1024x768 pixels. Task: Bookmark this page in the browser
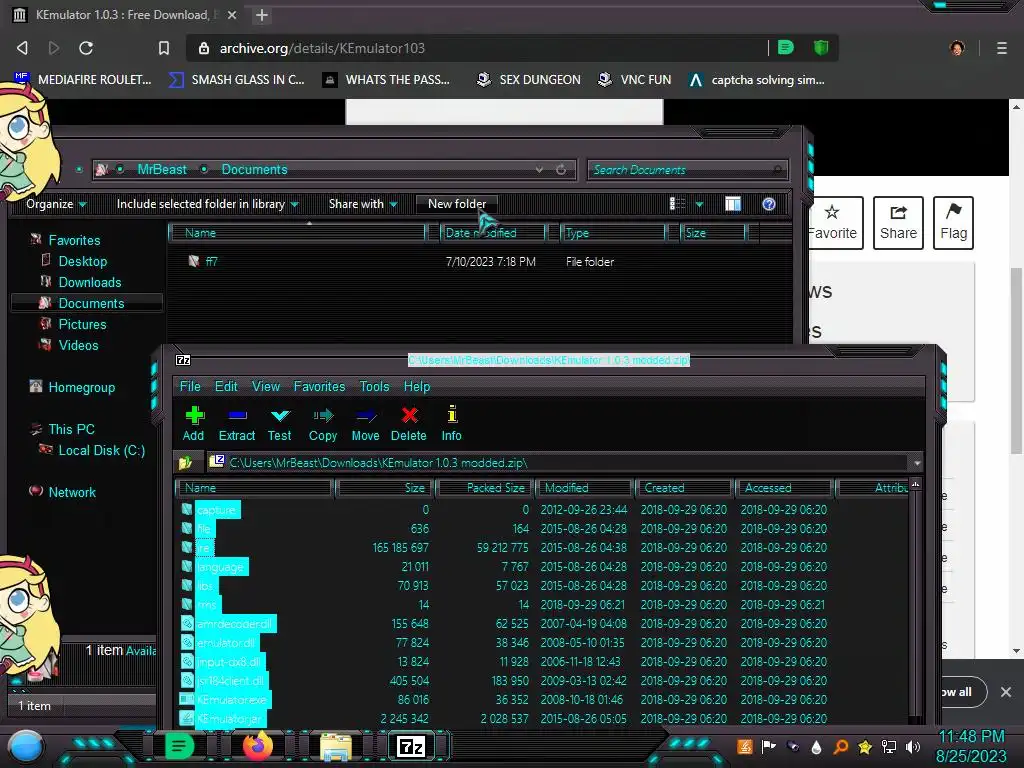point(163,48)
